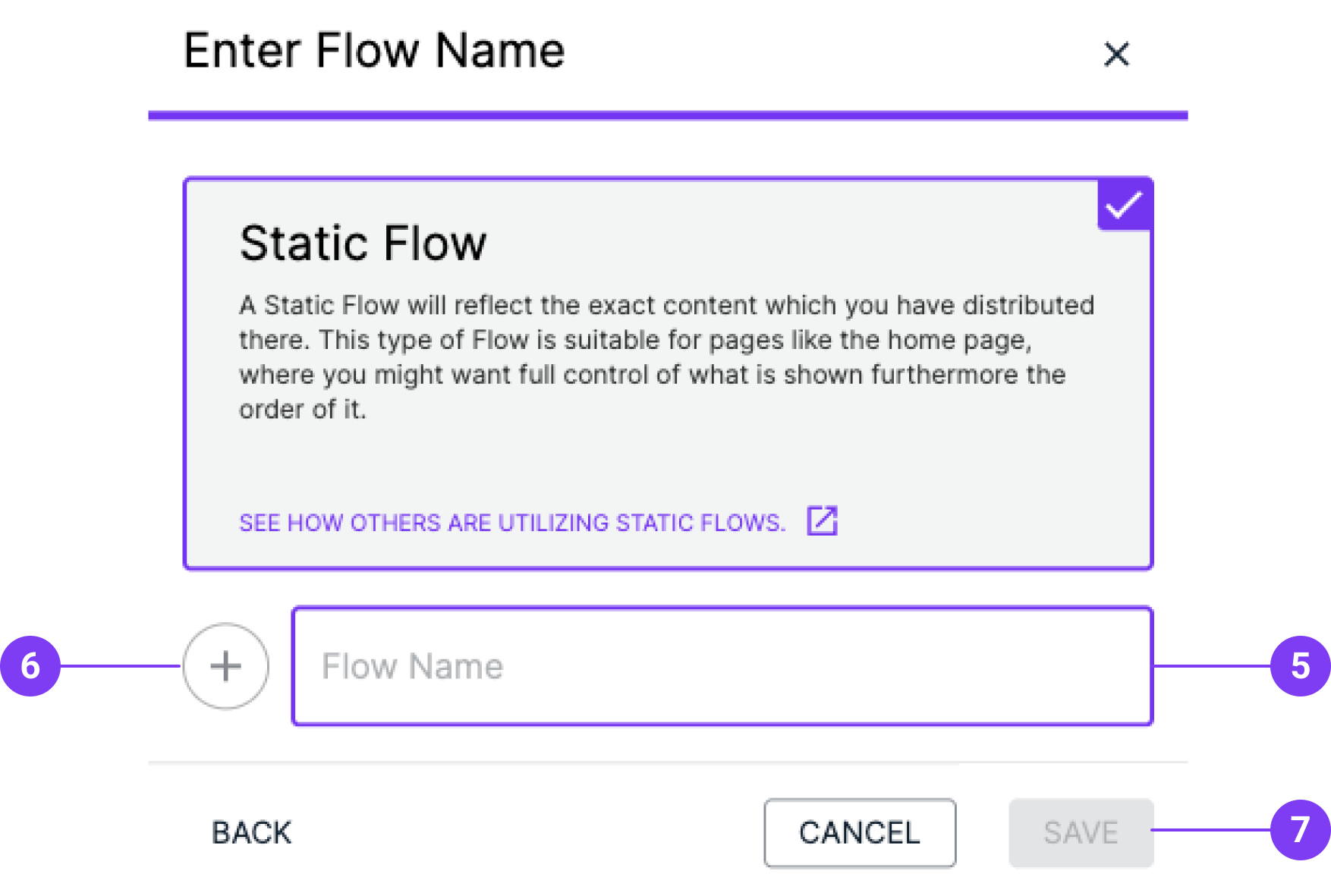
Task: Click the external link arrow icon
Action: coord(822,521)
